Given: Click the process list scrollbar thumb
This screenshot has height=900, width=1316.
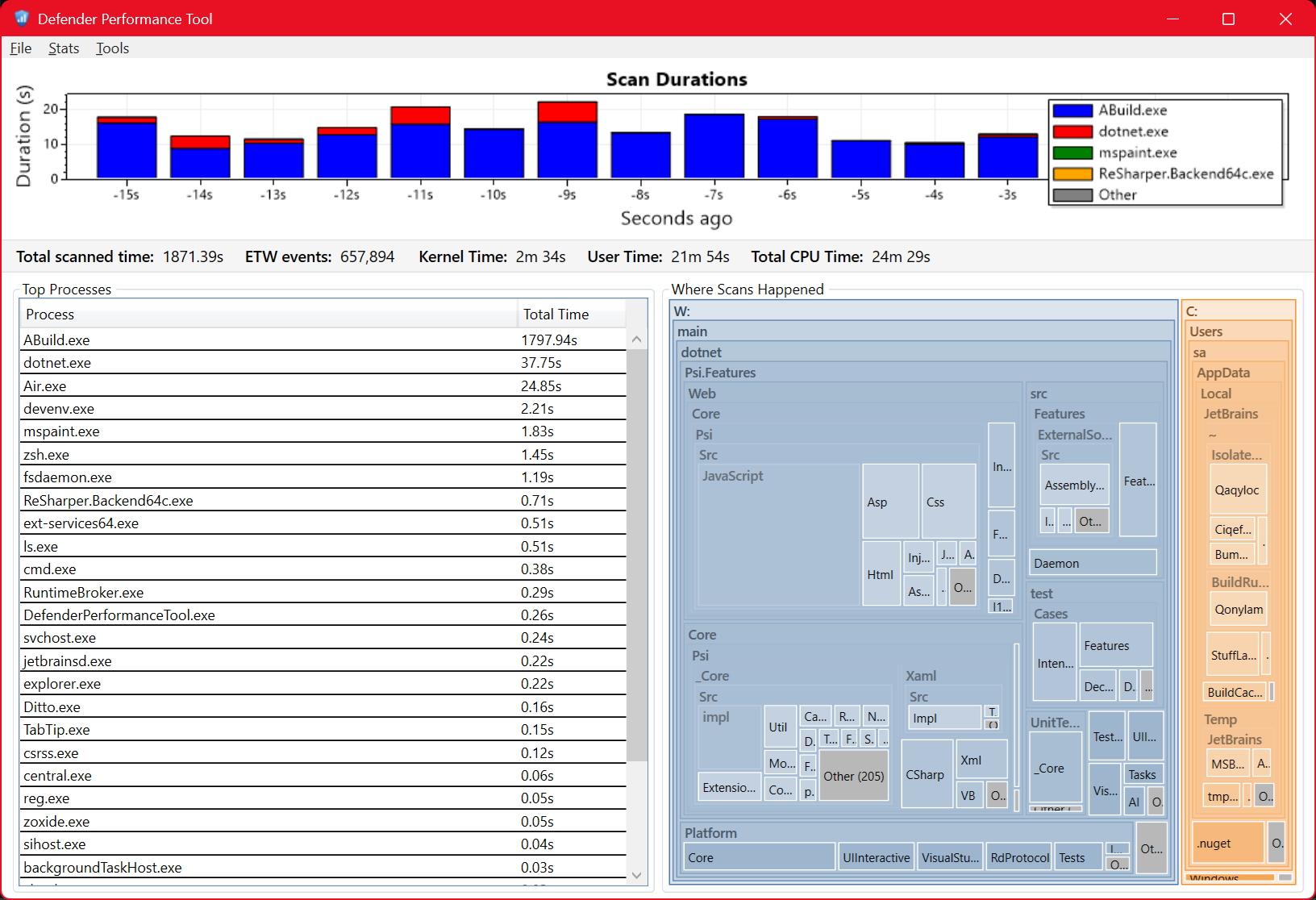Looking at the screenshot, I should [637, 556].
